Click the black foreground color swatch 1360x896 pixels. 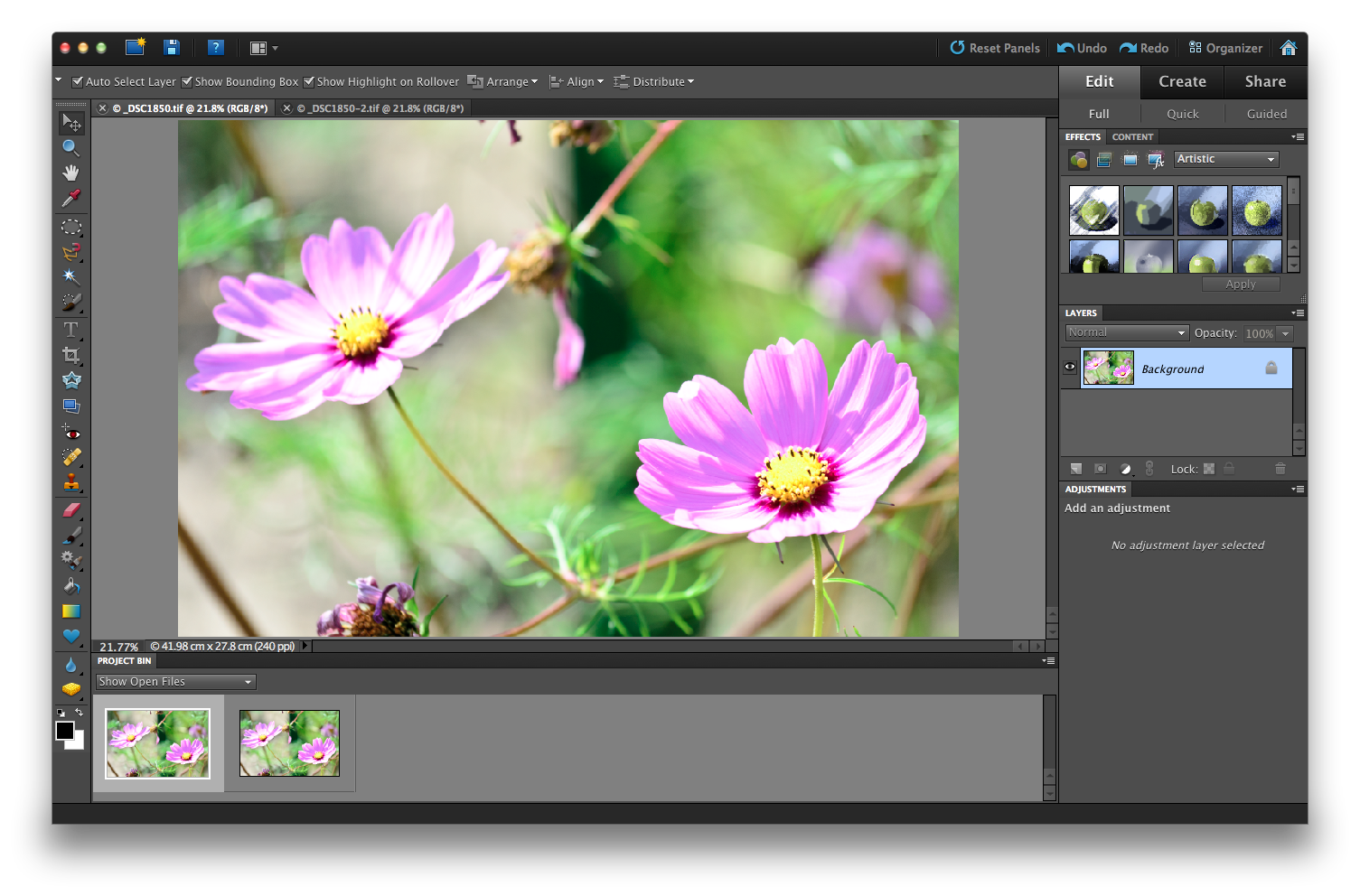[x=64, y=731]
